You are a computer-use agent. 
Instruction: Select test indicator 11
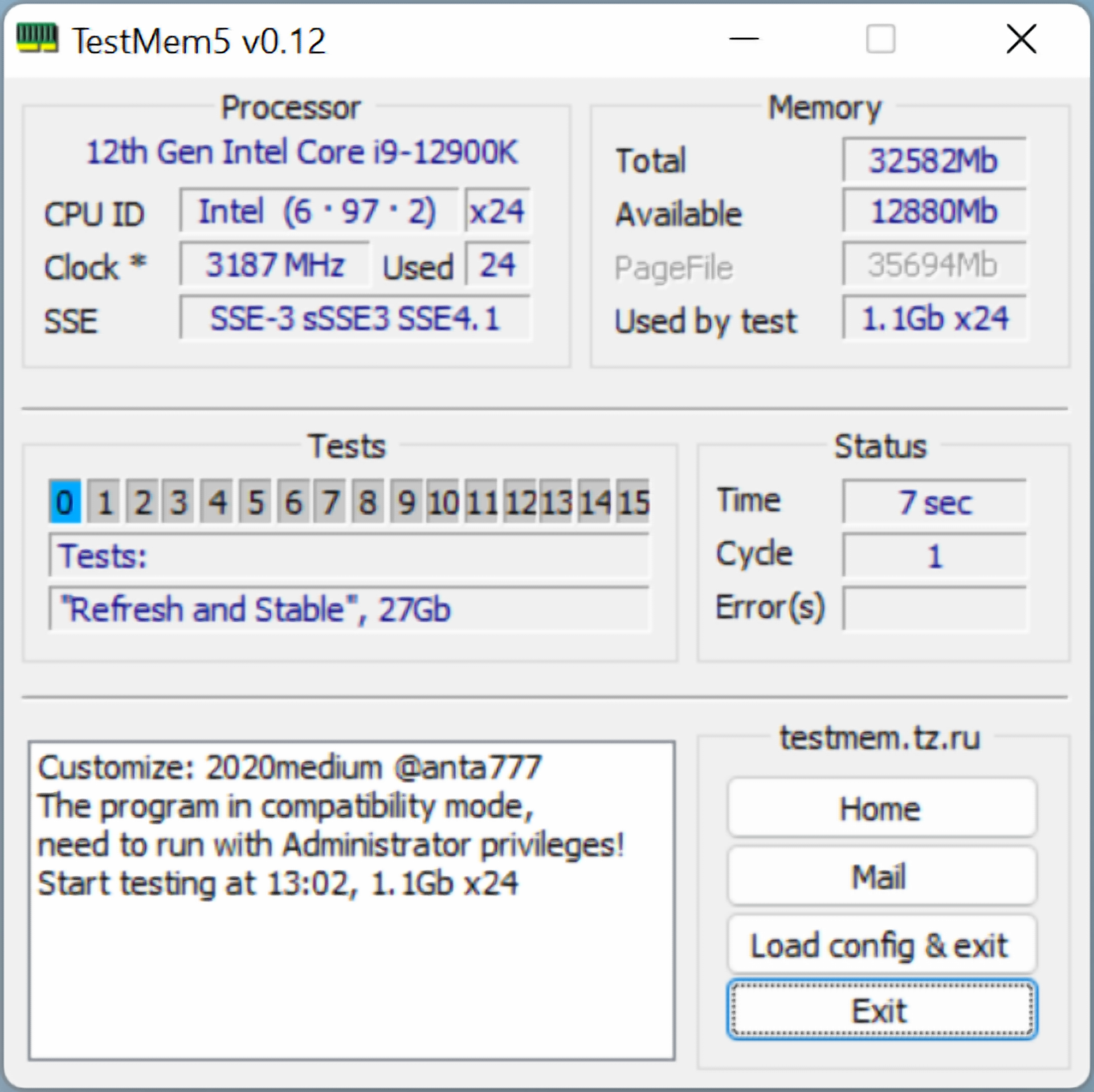click(x=482, y=502)
